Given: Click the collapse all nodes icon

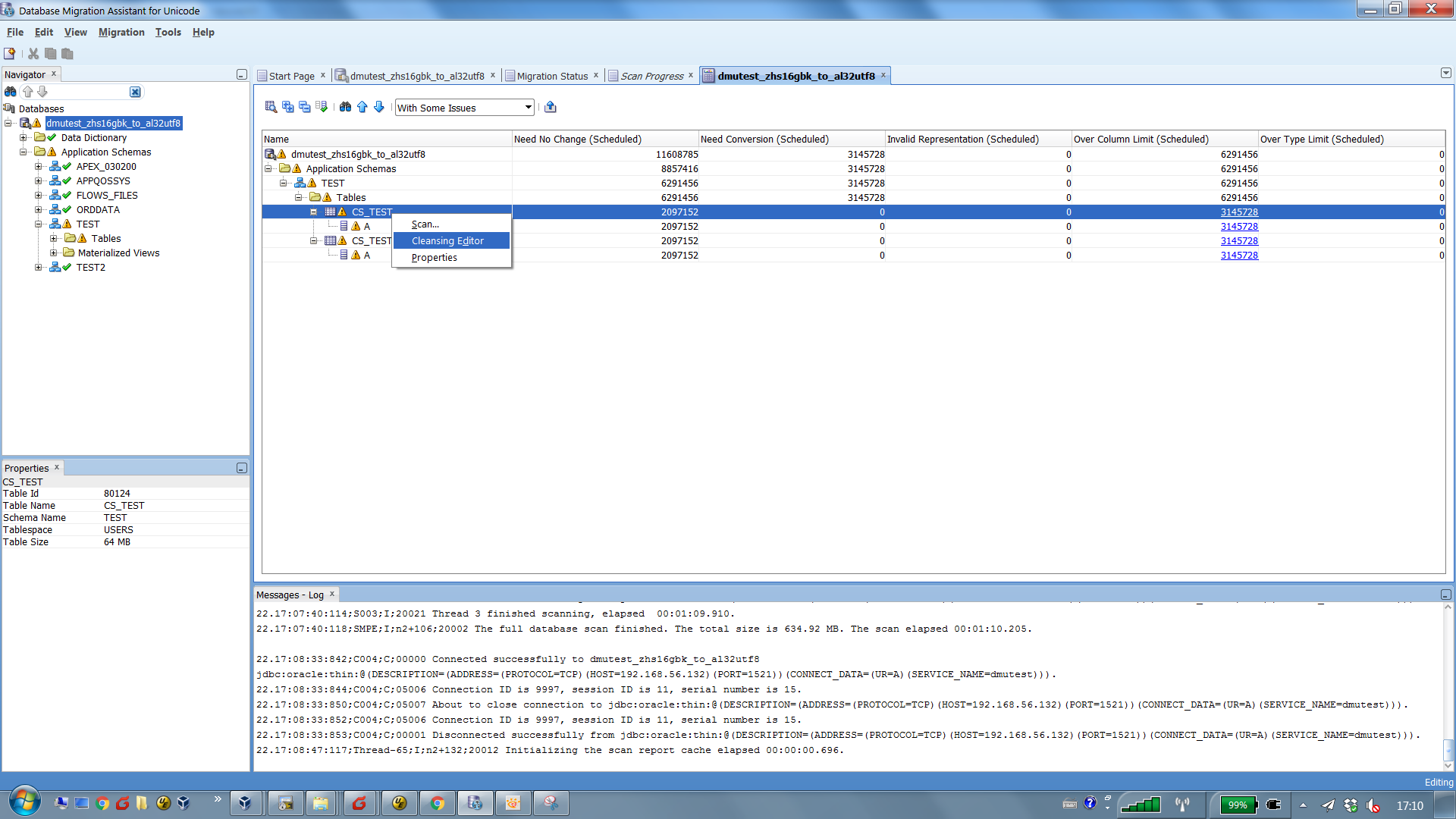Looking at the screenshot, I should pyautogui.click(x=305, y=107).
